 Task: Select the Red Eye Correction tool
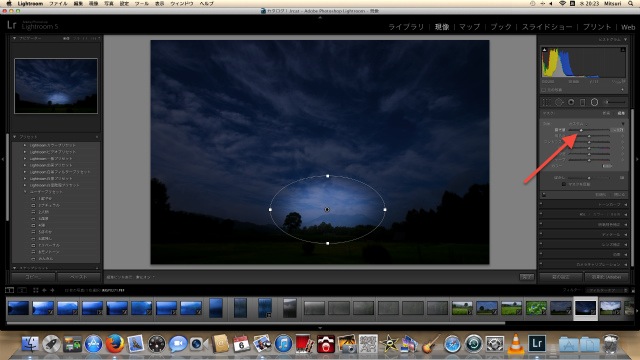click(x=571, y=102)
